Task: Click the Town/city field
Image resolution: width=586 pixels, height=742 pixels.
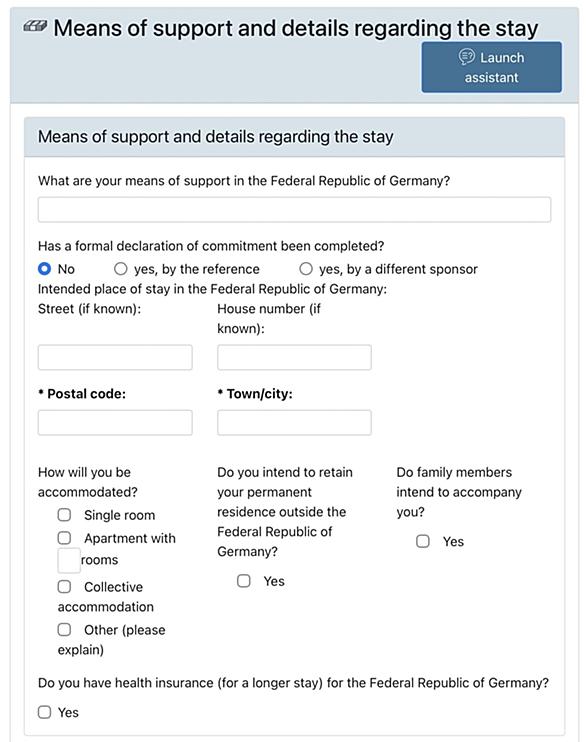Action: coord(294,423)
